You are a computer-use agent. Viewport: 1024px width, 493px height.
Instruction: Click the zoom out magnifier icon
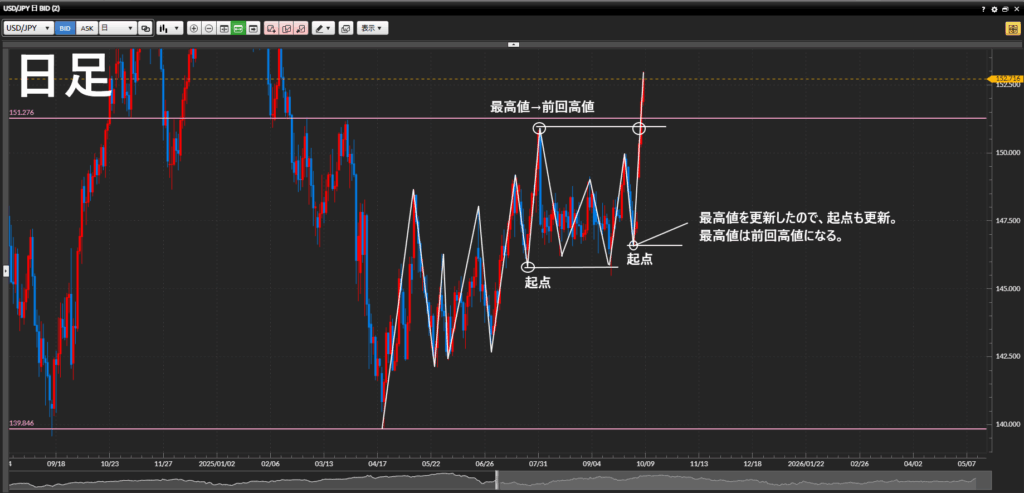[x=209, y=28]
